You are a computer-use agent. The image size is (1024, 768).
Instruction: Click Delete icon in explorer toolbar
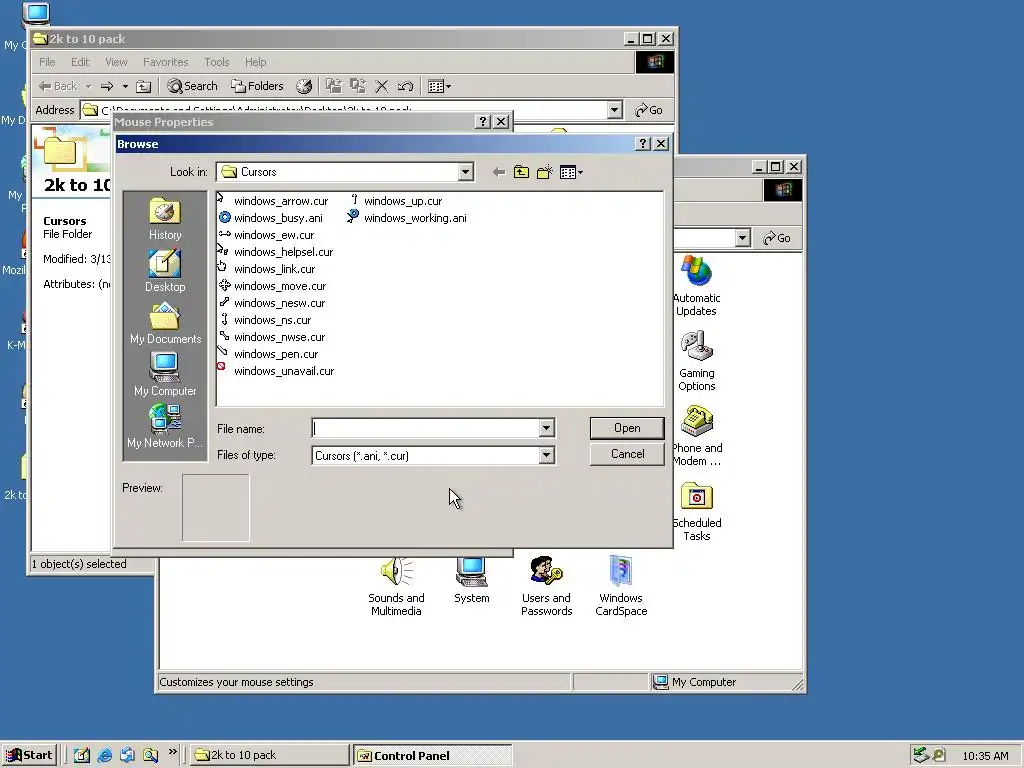tap(382, 86)
